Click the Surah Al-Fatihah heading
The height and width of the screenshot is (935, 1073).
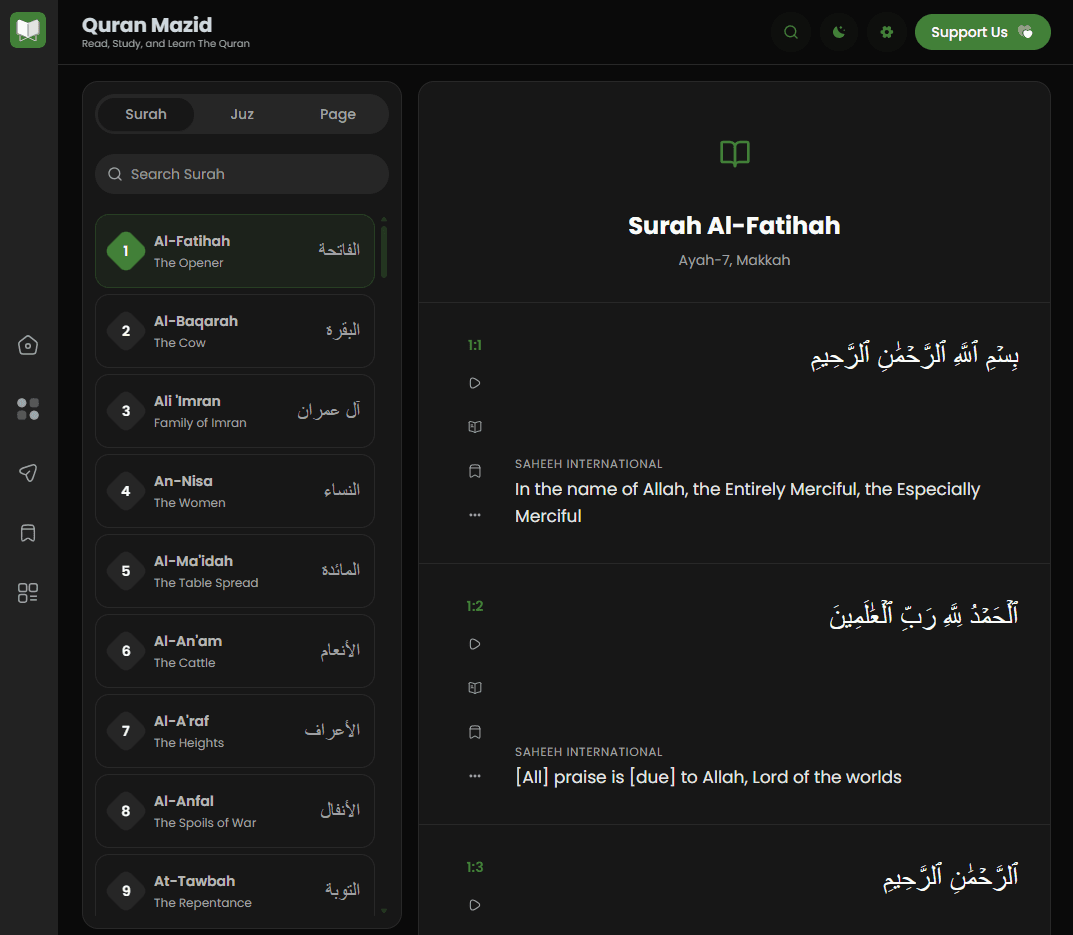(x=734, y=226)
